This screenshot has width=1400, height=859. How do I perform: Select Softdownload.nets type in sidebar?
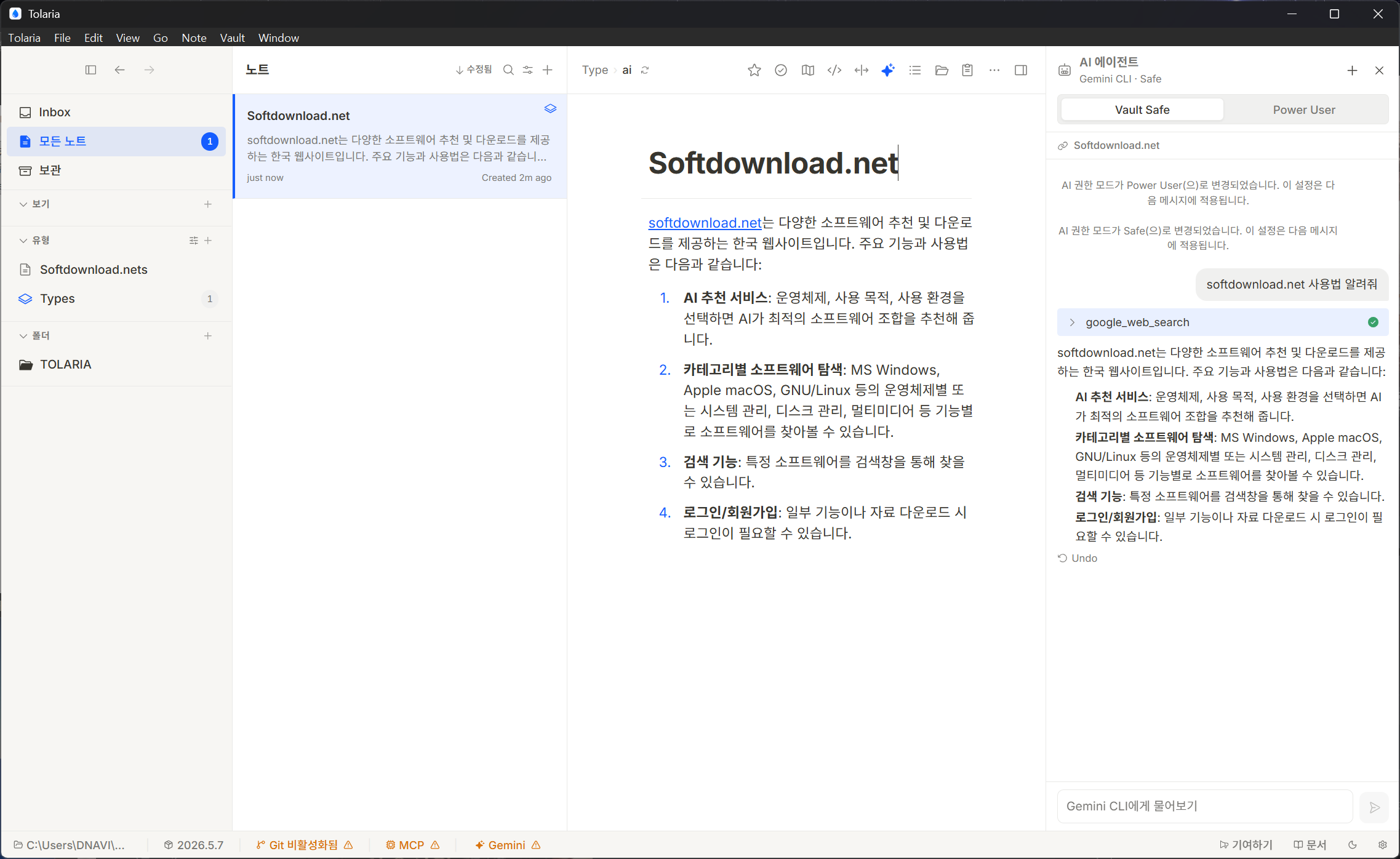tap(116, 270)
